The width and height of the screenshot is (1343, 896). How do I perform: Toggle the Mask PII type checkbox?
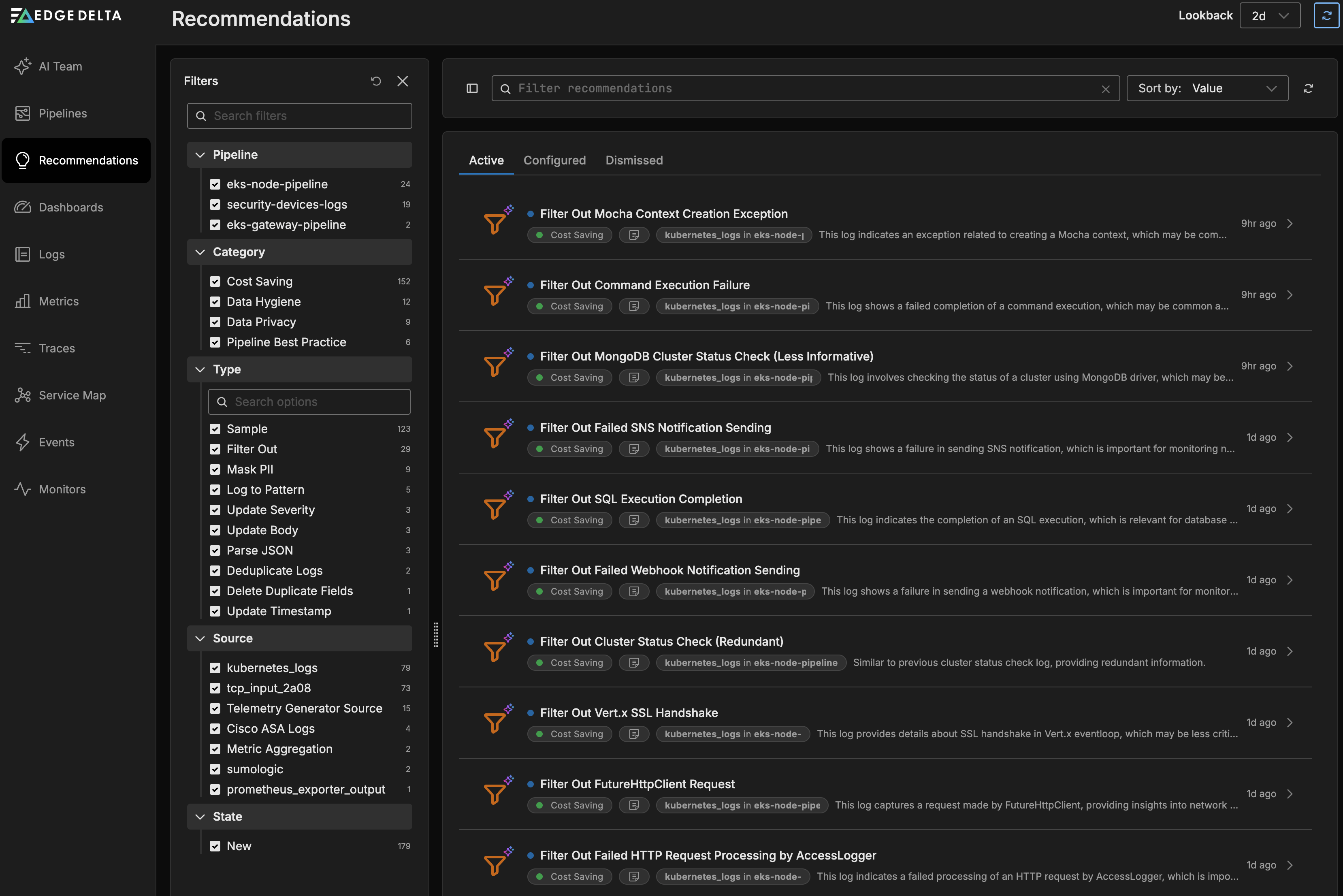tap(215, 469)
